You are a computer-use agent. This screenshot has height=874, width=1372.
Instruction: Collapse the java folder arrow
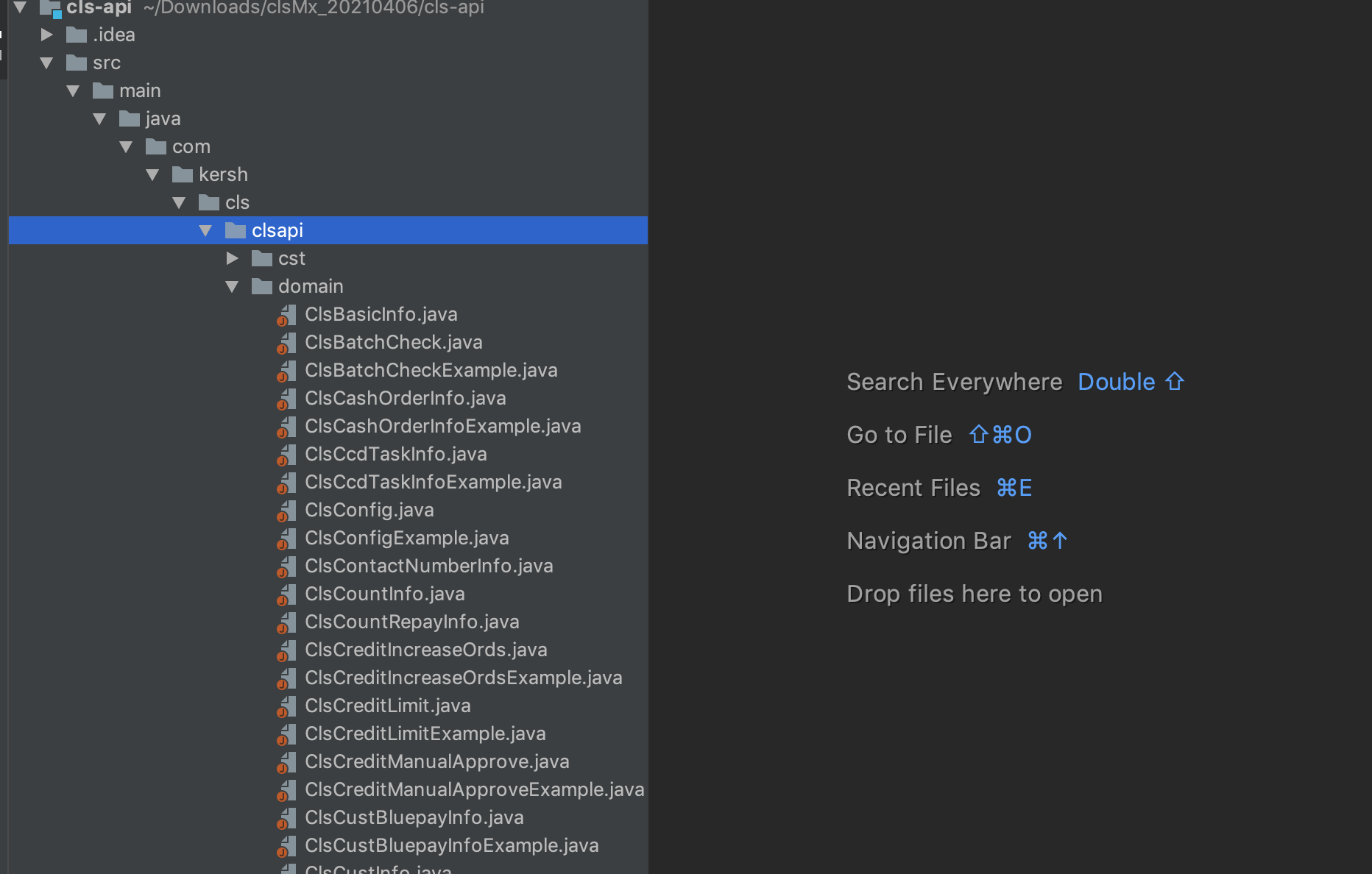[x=100, y=119]
